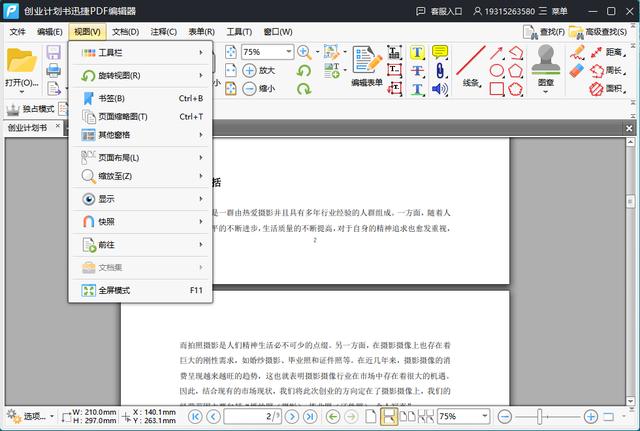Open the toolbar zoom 75% combo box
This screenshot has width=640, height=431.
click(267, 52)
